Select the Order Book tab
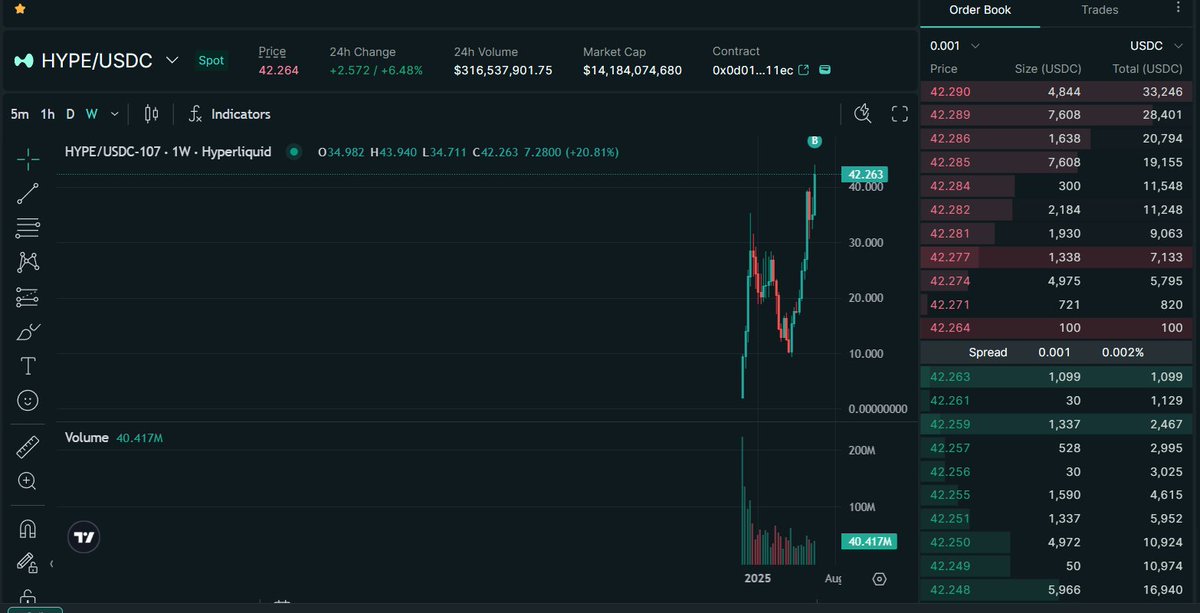This screenshot has height=613, width=1200. pyautogui.click(x=980, y=10)
